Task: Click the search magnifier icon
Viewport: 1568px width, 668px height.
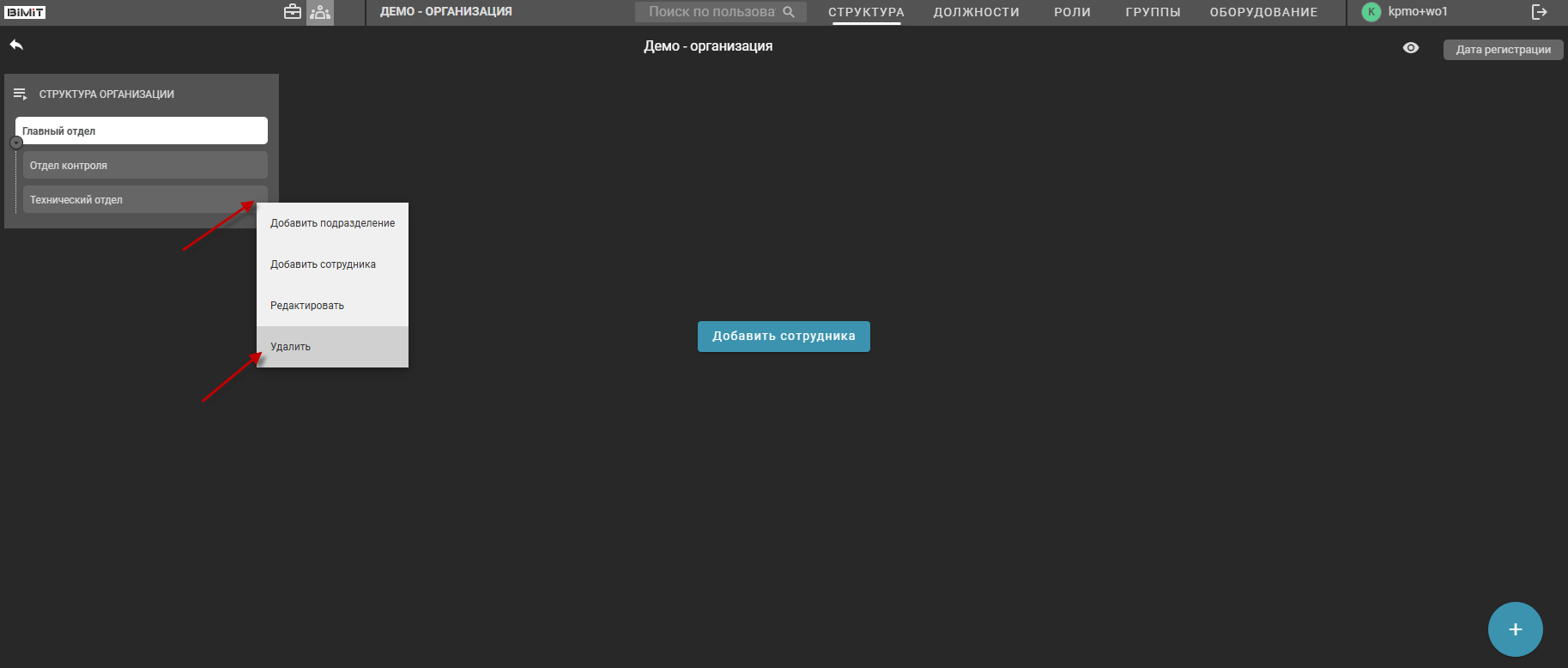Action: (x=789, y=12)
